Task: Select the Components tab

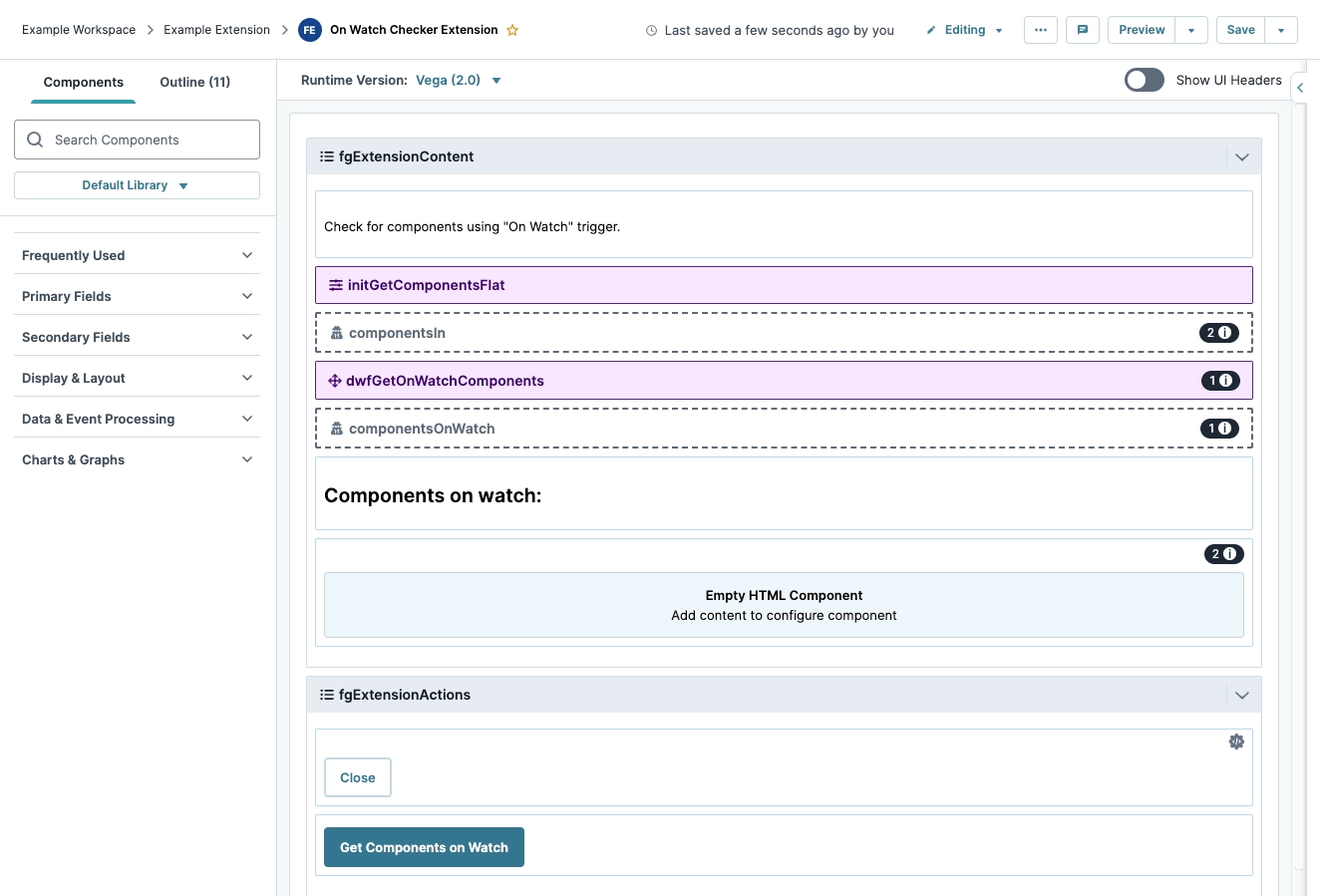Action: [84, 82]
